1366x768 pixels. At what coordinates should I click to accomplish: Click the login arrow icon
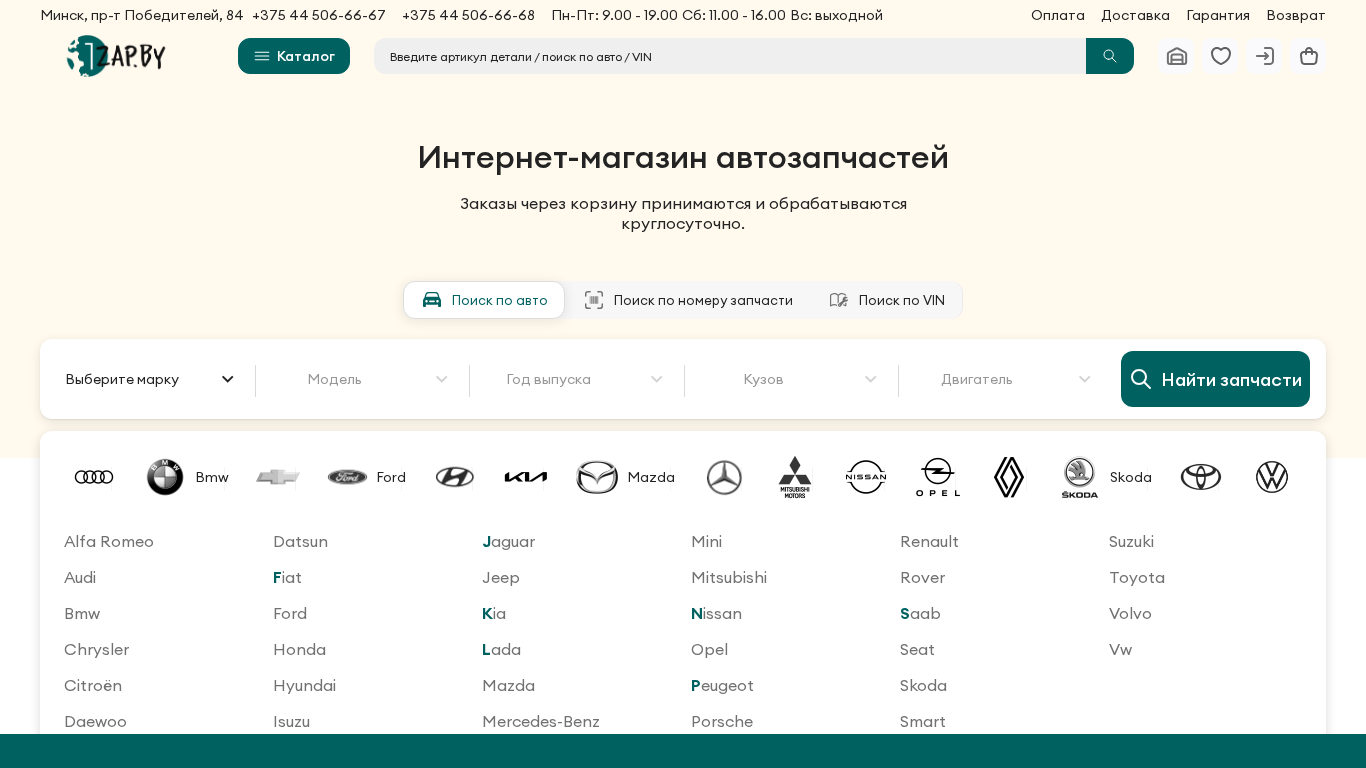1265,56
